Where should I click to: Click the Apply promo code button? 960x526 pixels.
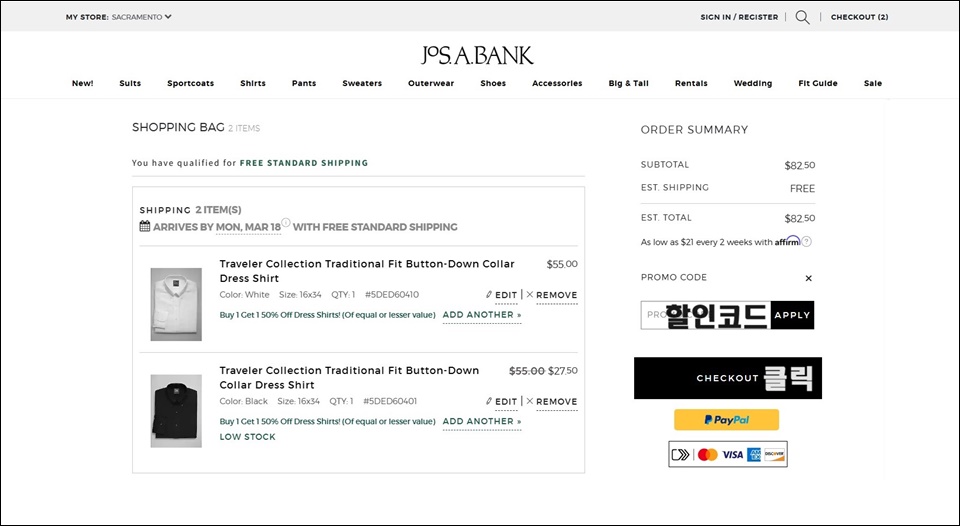[x=792, y=315]
